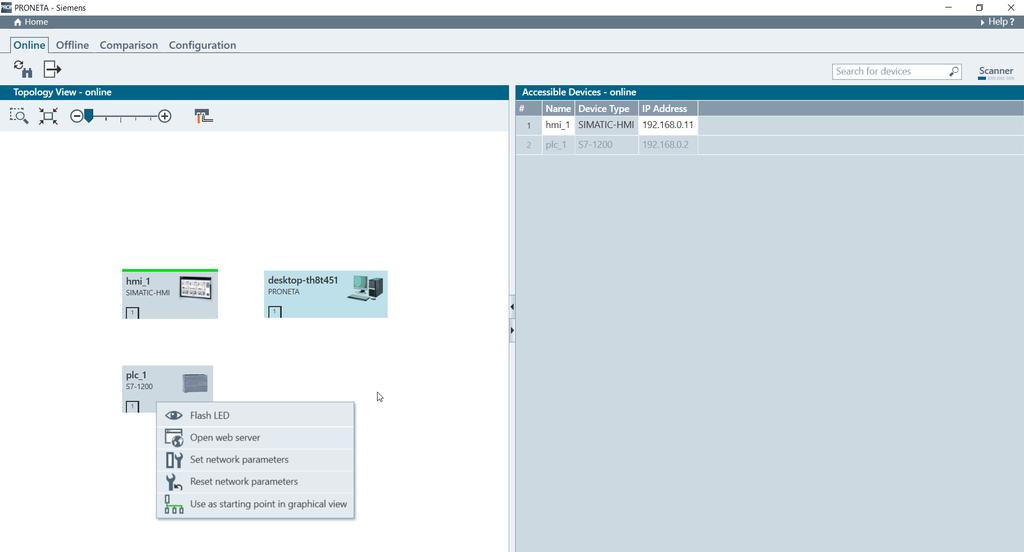Viewport: 1024px width, 552px height.
Task: Click port 1 on plc_1 node
Action: (x=133, y=407)
